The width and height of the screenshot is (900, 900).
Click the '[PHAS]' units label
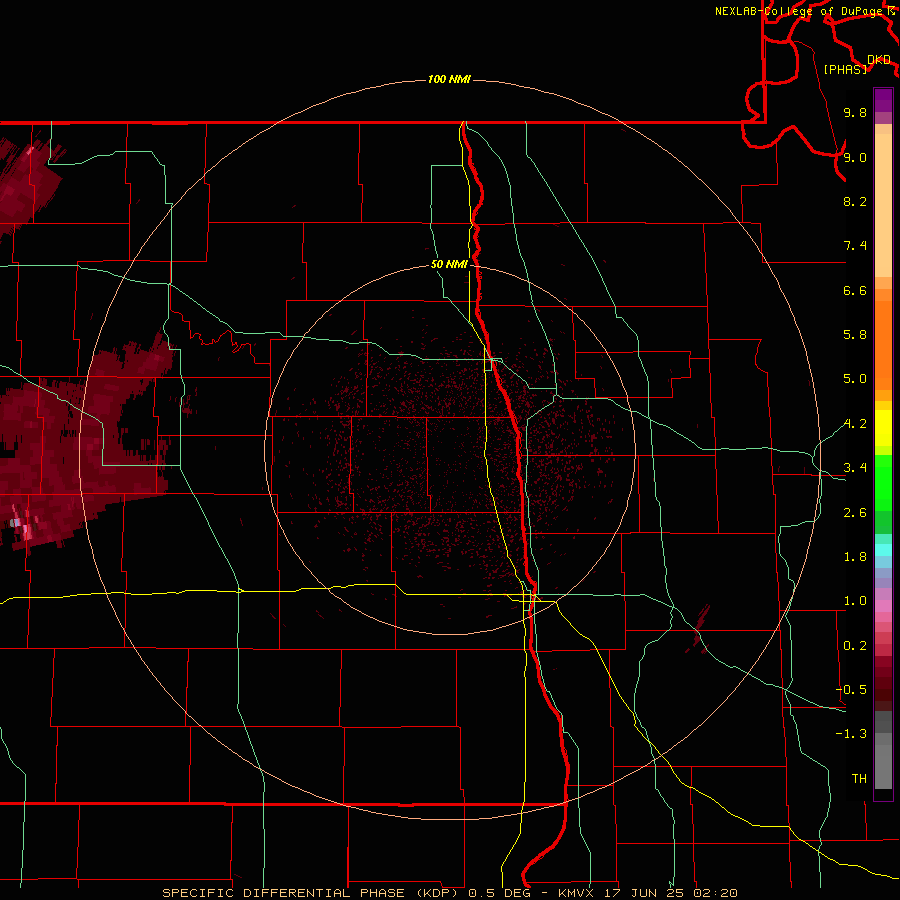[845, 69]
